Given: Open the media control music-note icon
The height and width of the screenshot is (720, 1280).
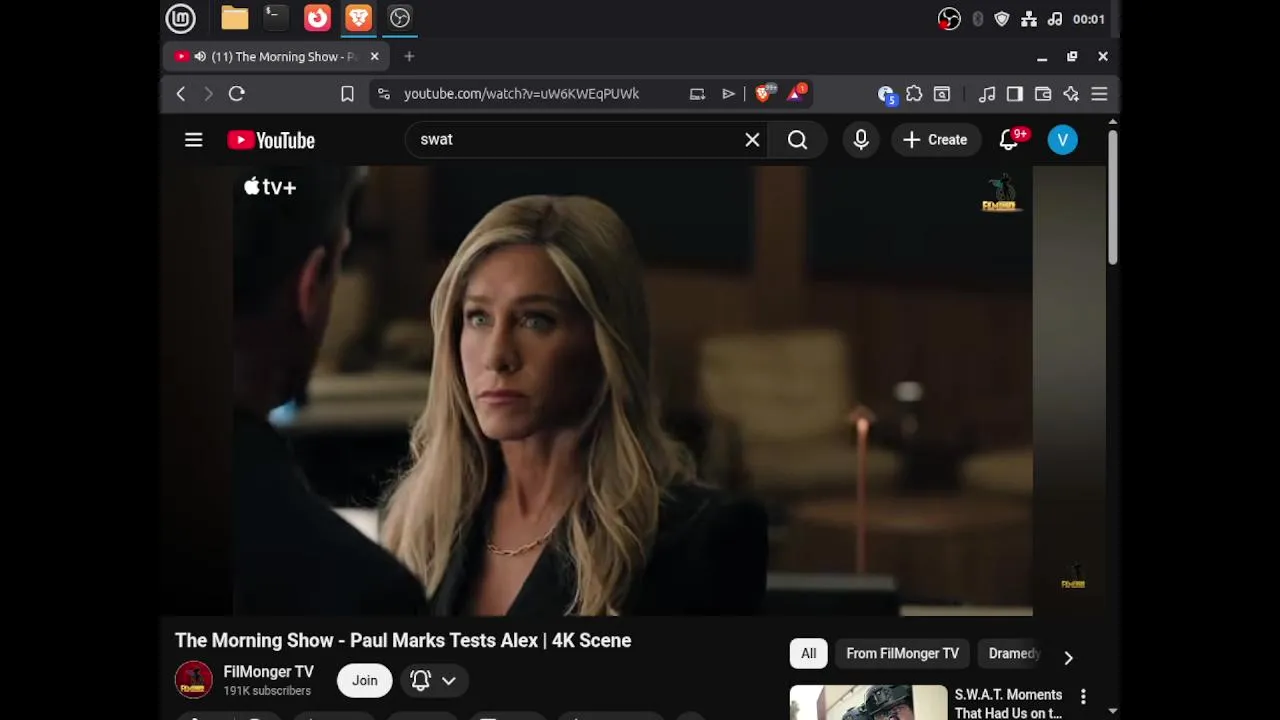Looking at the screenshot, I should click(987, 94).
